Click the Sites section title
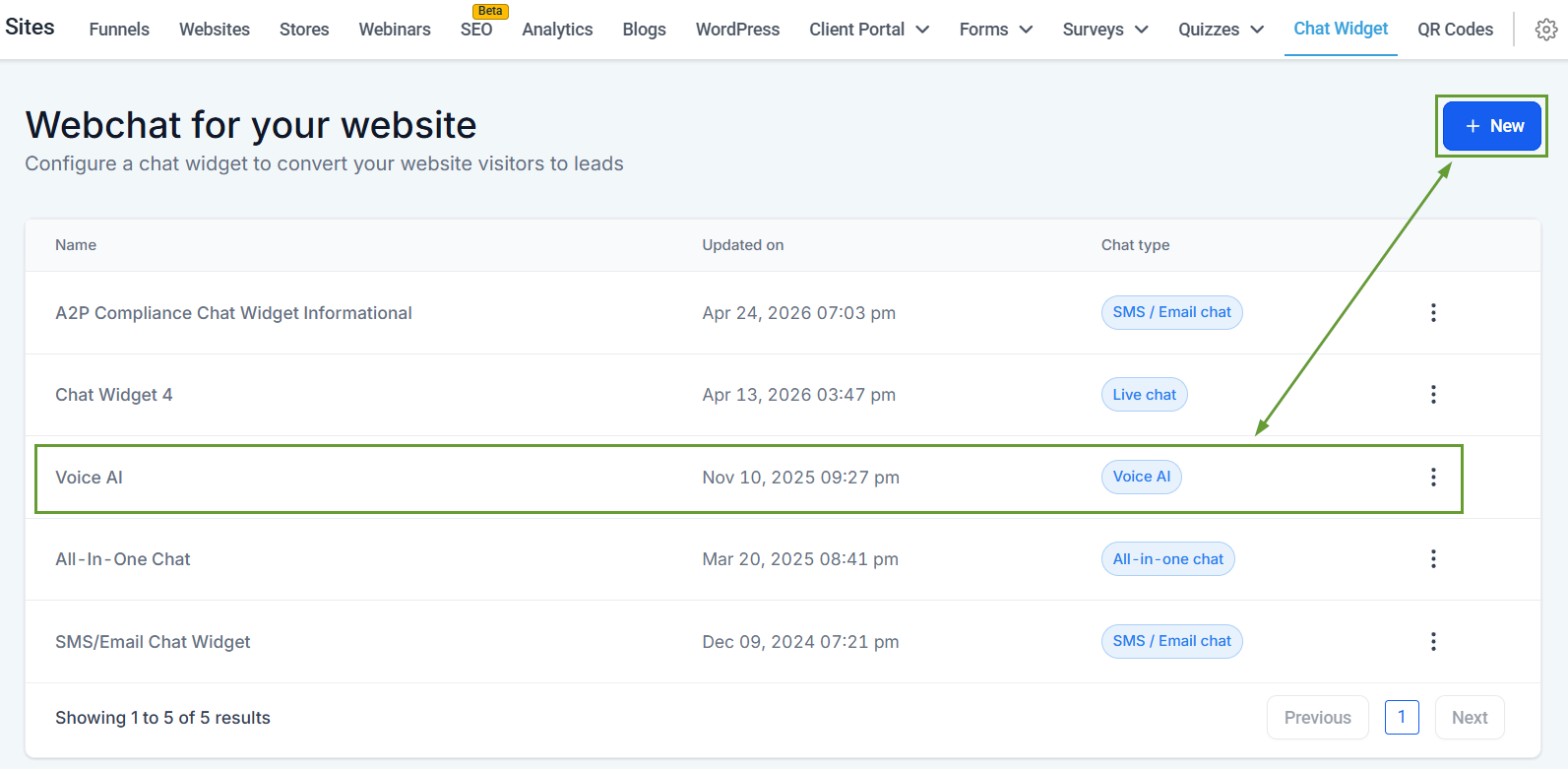Viewport: 1568px width, 769px height. (x=30, y=27)
